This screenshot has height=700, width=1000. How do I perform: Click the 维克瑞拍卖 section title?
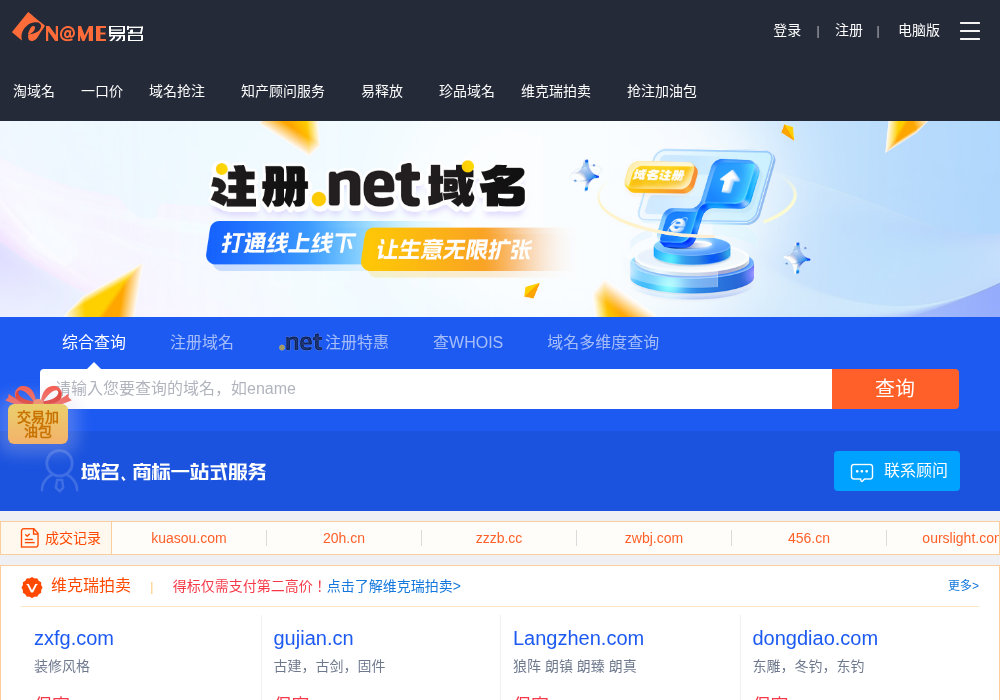pyautogui.click(x=91, y=586)
